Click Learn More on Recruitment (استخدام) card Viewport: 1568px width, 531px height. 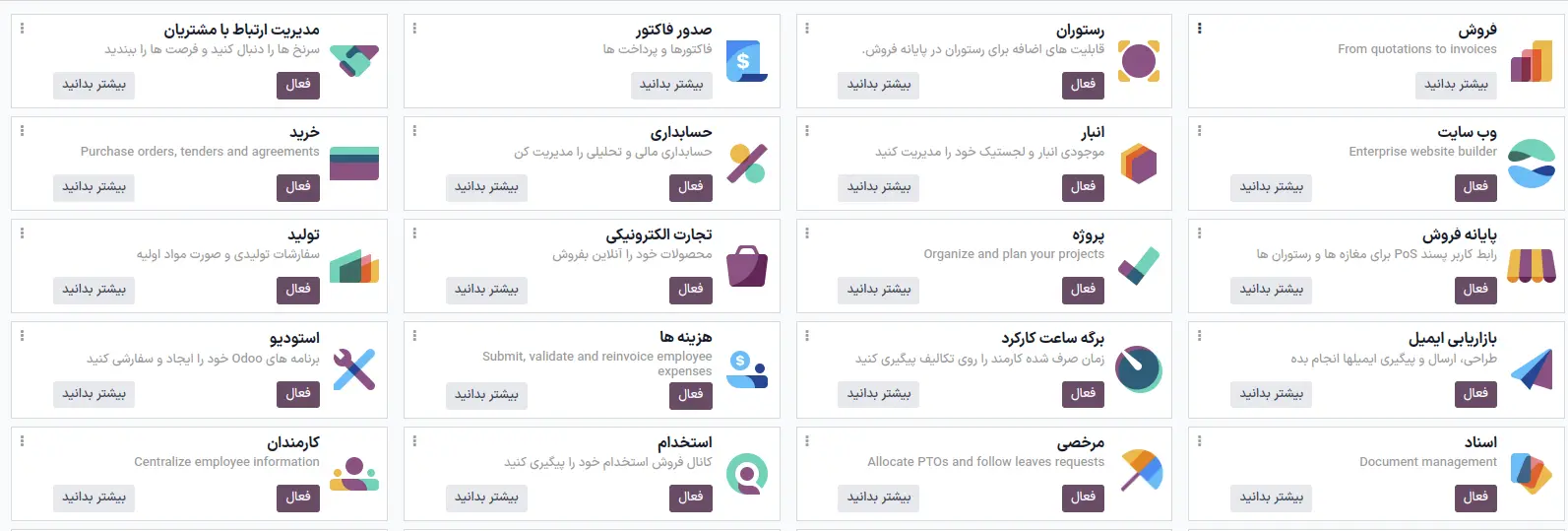[x=486, y=498]
